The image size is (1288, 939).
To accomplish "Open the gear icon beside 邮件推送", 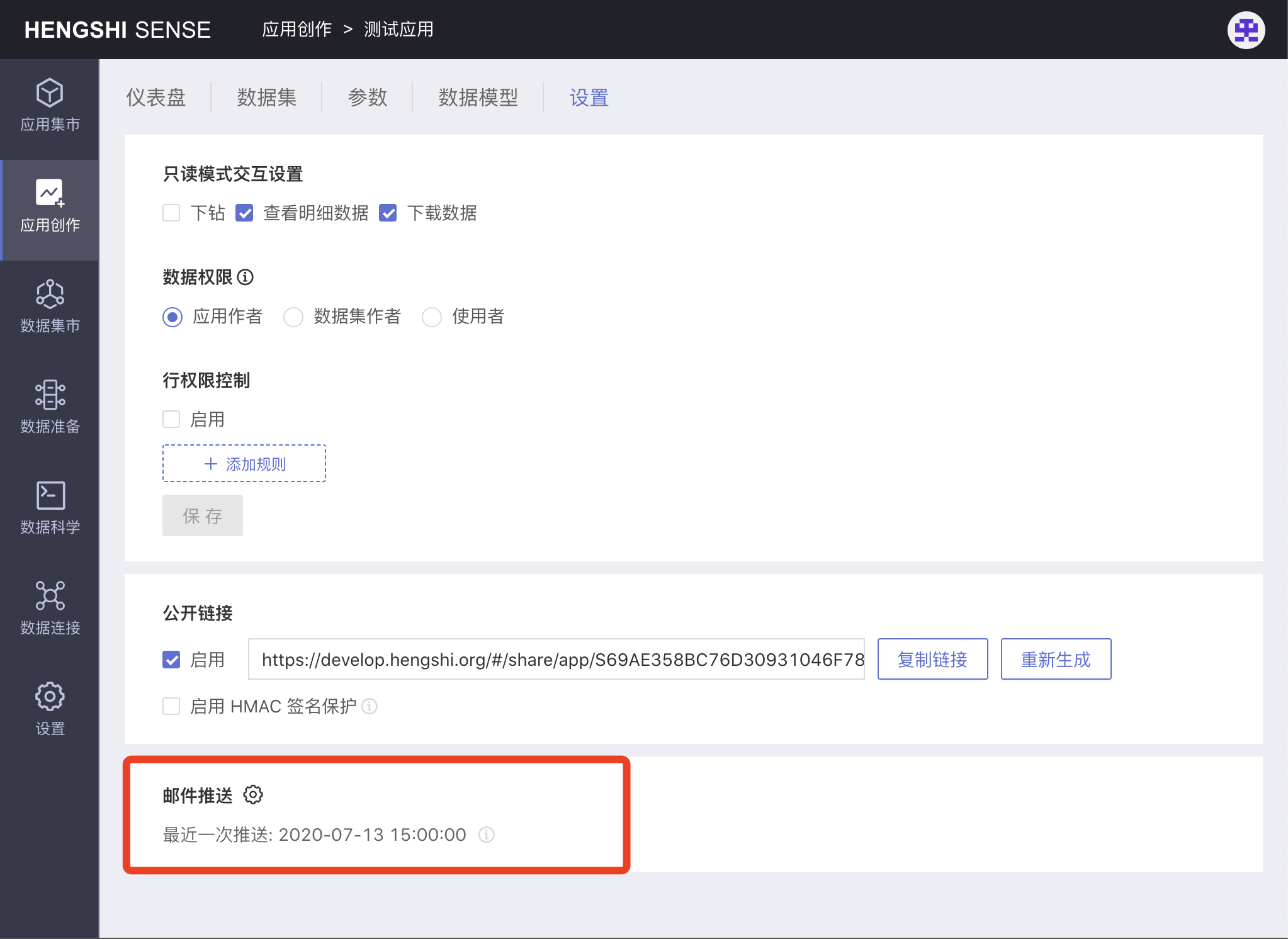I will click(x=253, y=795).
